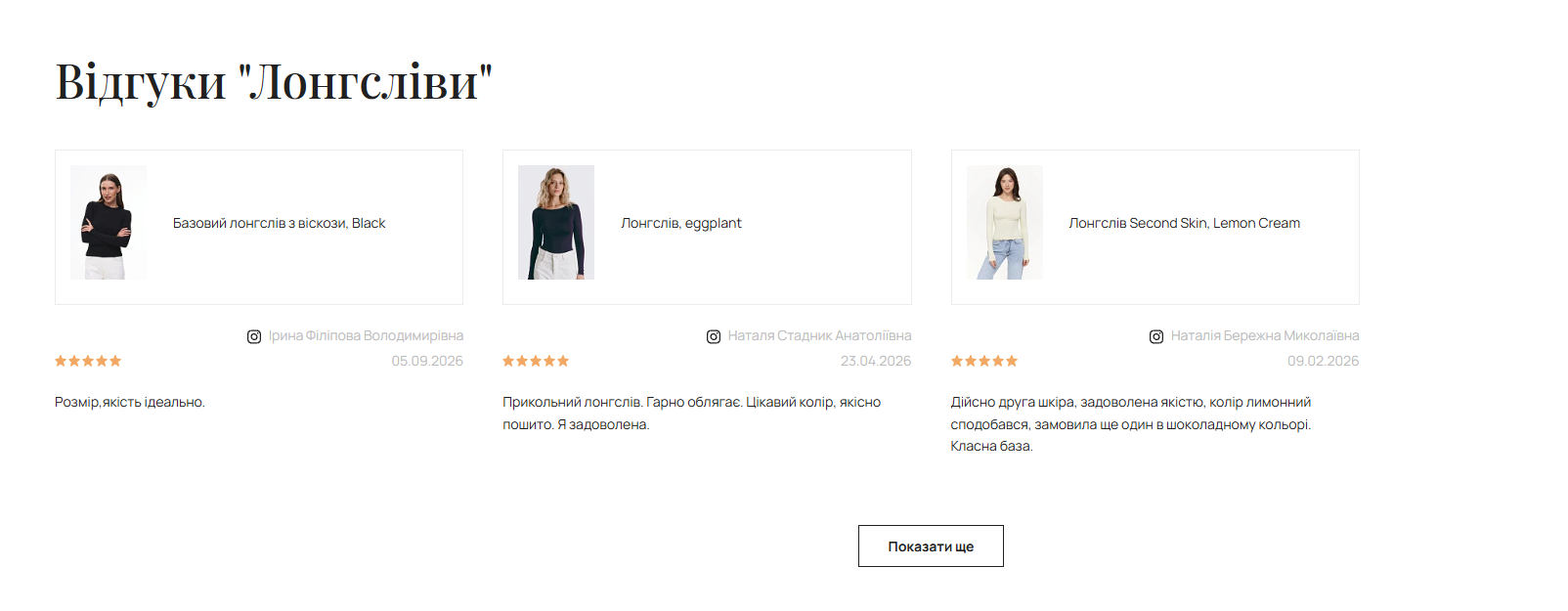This screenshot has width=1568, height=611.
Task: Open "Лонгслів Second Skin, Lemon Cream" link
Action: click(1185, 223)
